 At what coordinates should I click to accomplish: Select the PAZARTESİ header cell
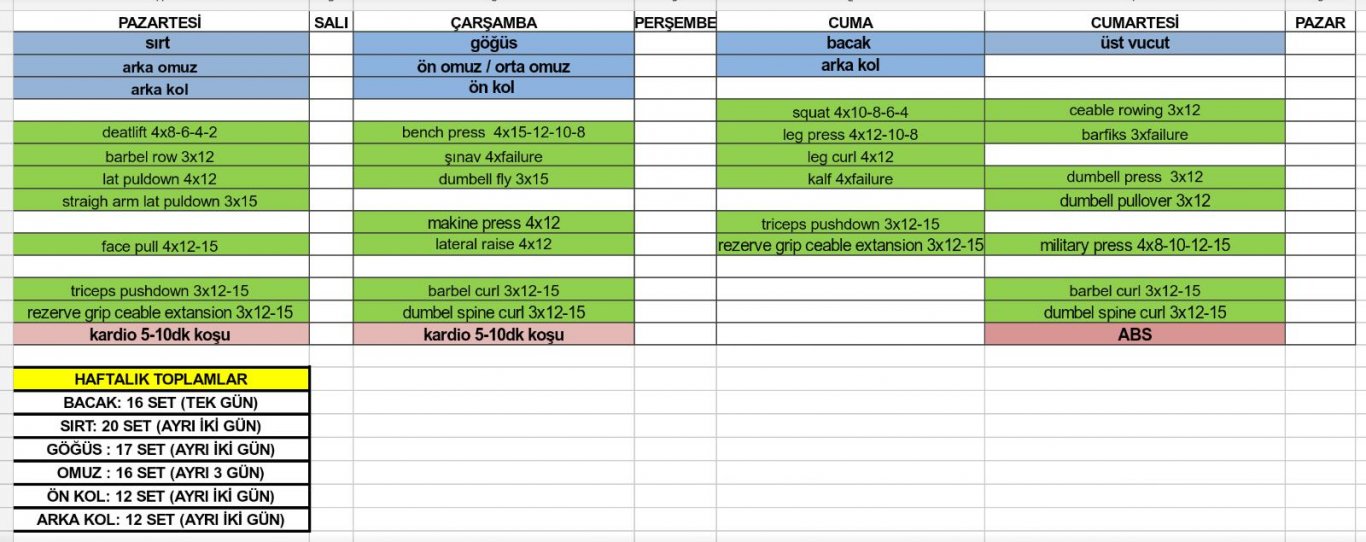point(160,22)
